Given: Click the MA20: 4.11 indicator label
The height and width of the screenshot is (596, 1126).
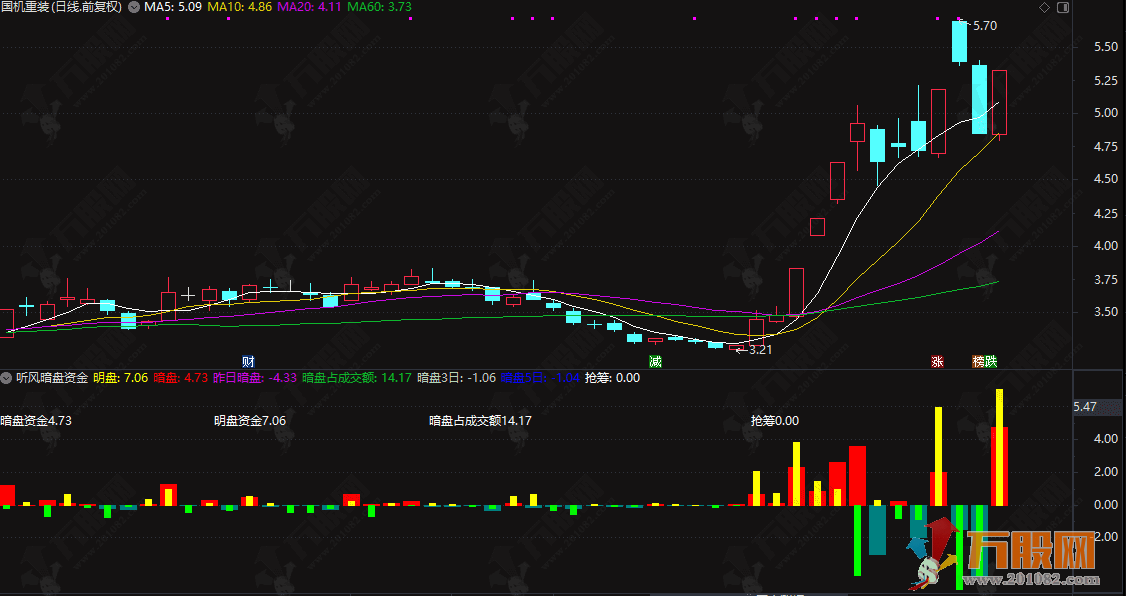Looking at the screenshot, I should tap(309, 7).
